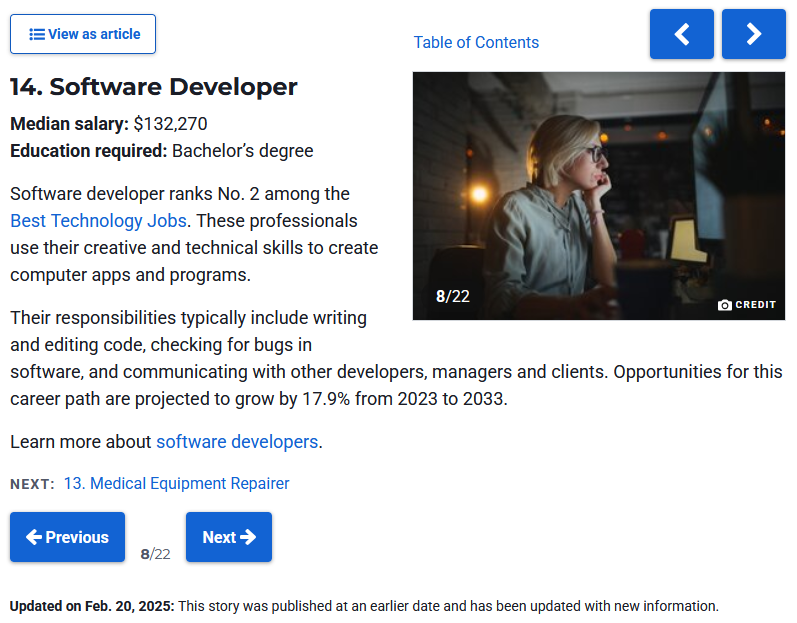Image resolution: width=797 pixels, height=623 pixels.
Task: Click the Bachelor's degree text
Action: (242, 151)
